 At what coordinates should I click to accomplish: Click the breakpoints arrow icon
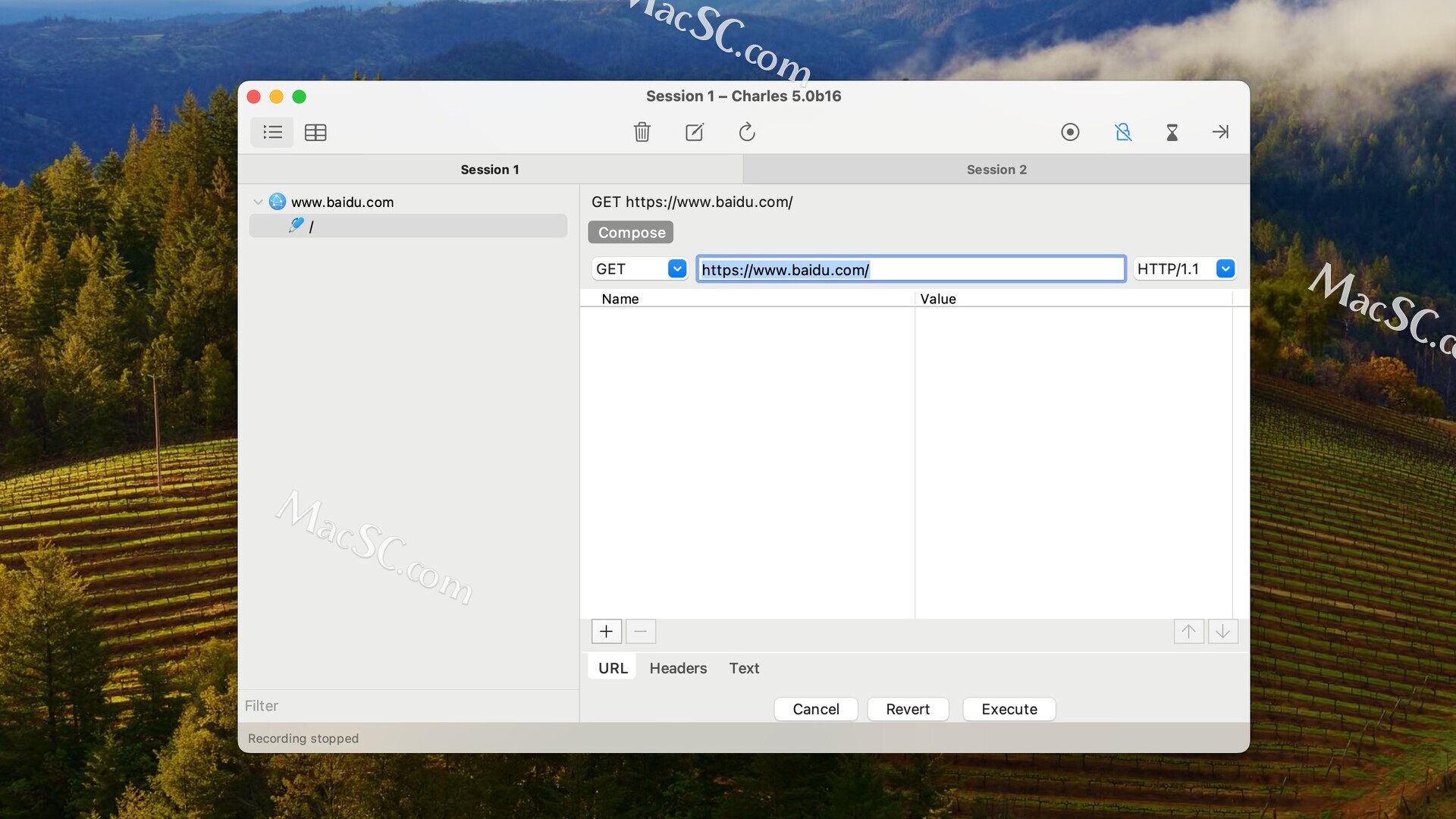pos(1220,132)
